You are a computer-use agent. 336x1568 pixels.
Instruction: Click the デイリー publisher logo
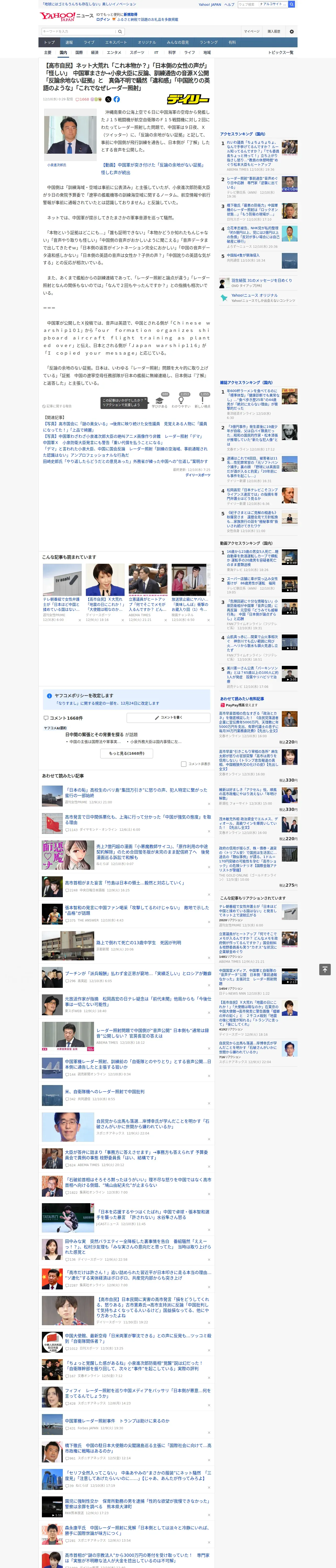188,99
